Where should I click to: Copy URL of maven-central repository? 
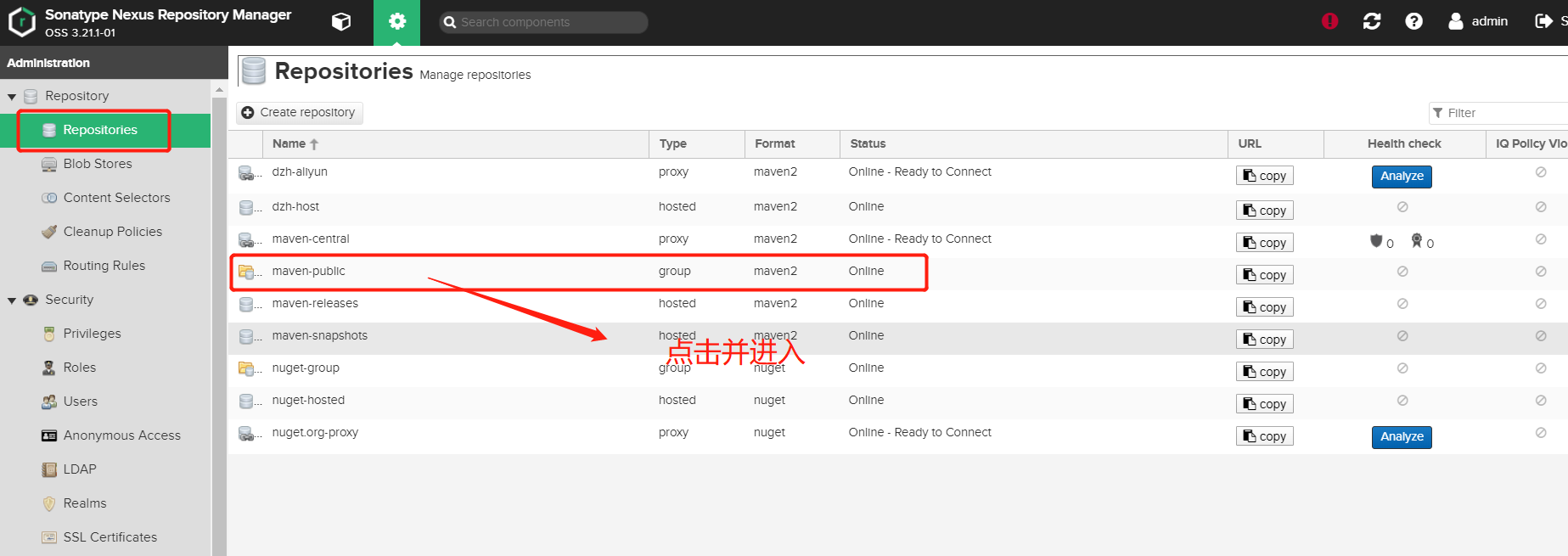1264,243
